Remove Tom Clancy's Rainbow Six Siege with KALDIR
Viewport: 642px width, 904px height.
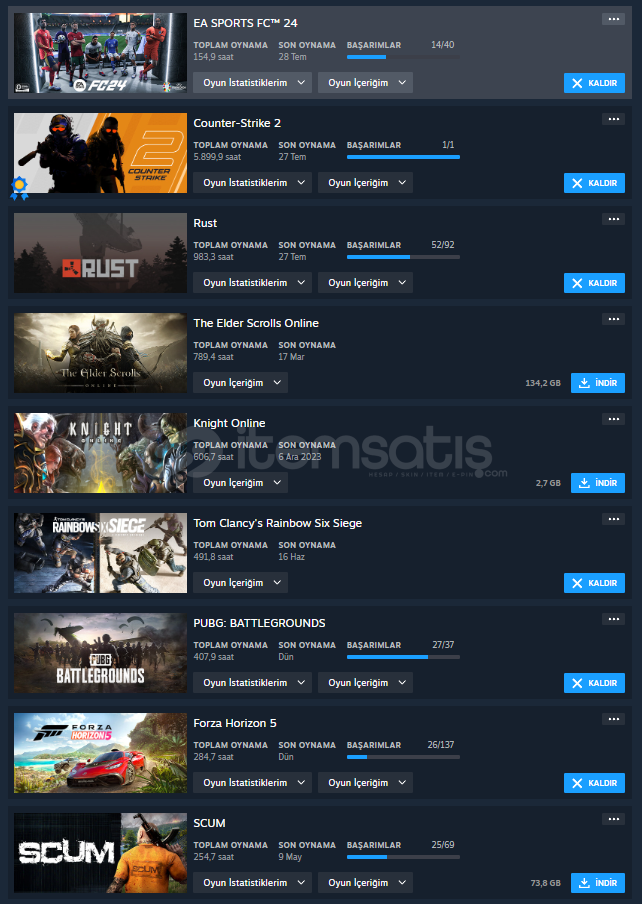click(x=594, y=583)
